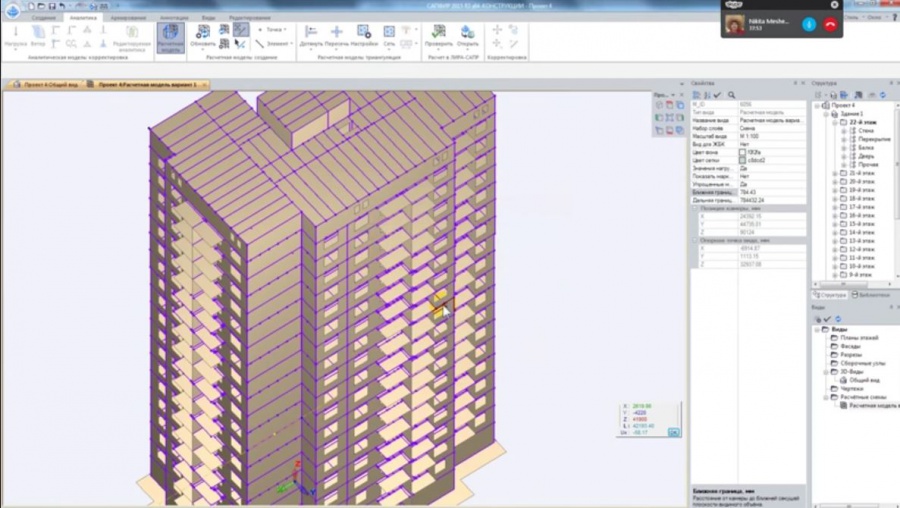Viewport: 900px width, 508px height.
Task: Collapse the Опорная точка вида group
Action: click(696, 240)
